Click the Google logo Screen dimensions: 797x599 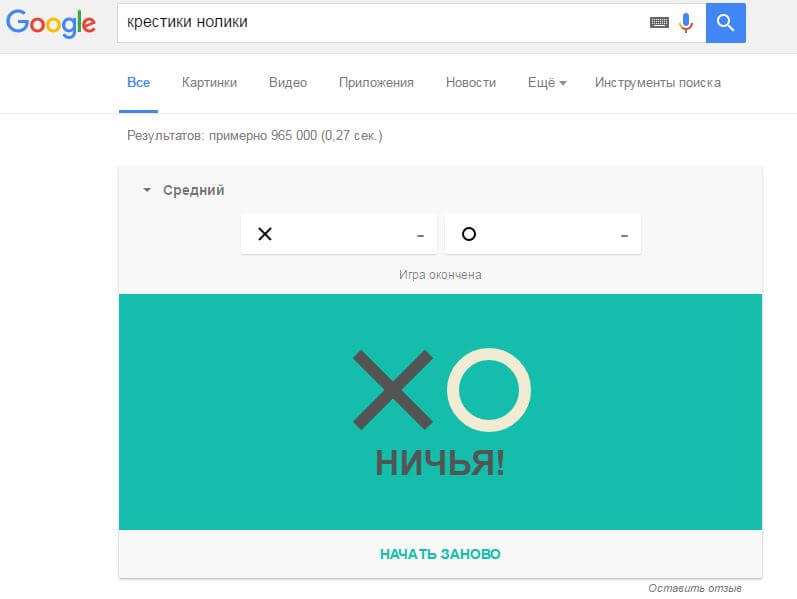(50, 23)
